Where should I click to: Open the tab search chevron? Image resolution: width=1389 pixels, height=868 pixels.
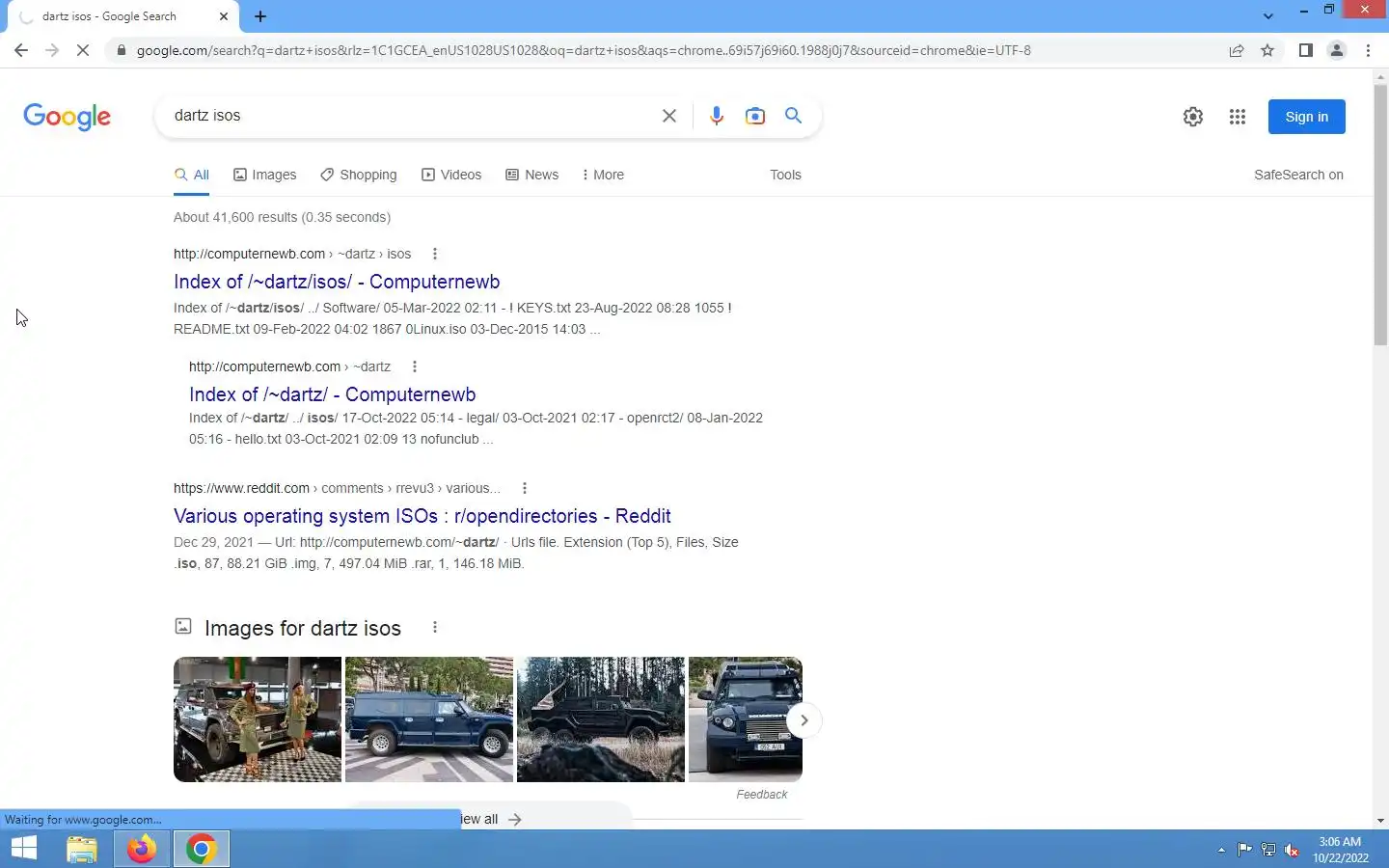[1268, 16]
